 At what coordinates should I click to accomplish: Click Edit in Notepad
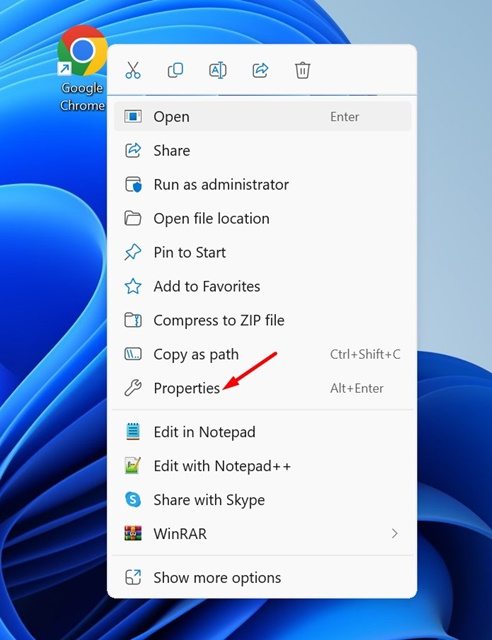coord(263,432)
